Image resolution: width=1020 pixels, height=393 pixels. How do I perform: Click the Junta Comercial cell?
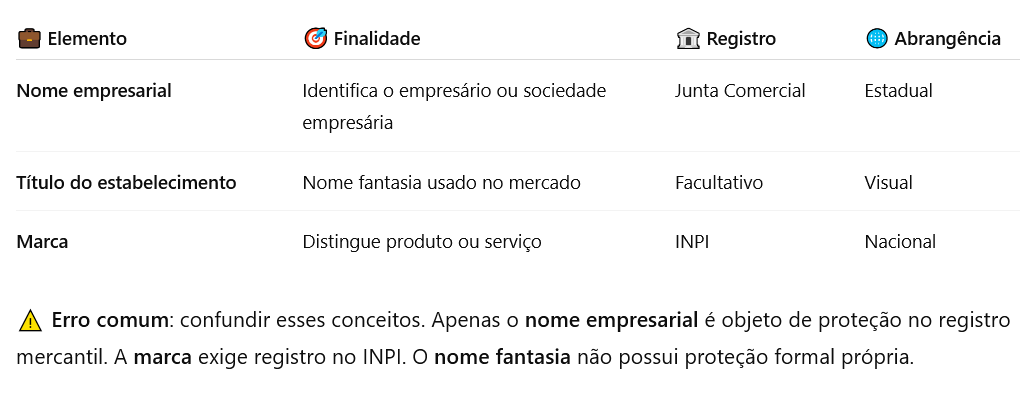(740, 91)
